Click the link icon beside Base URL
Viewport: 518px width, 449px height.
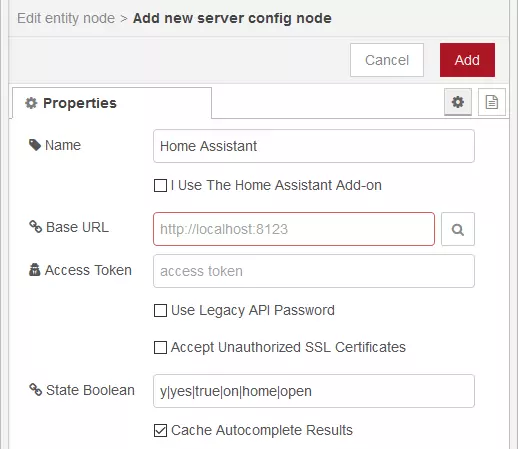(x=36, y=227)
